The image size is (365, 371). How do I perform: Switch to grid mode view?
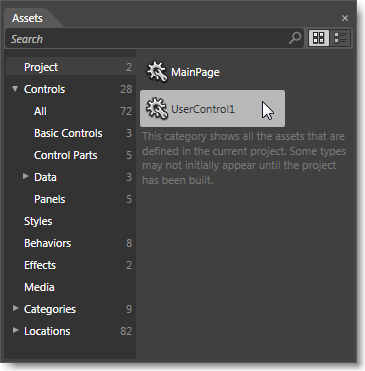(x=319, y=38)
